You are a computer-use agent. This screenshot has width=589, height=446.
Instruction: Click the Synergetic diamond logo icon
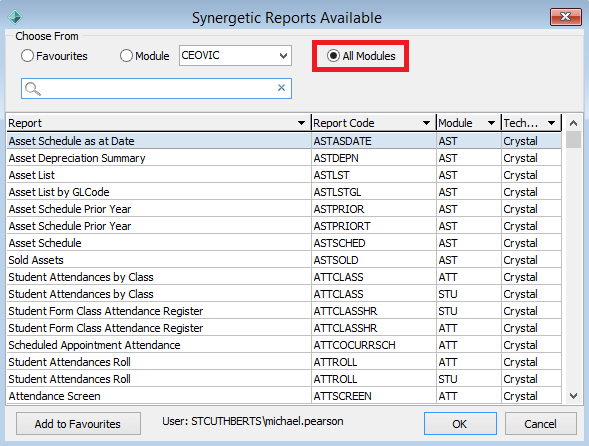tap(15, 17)
